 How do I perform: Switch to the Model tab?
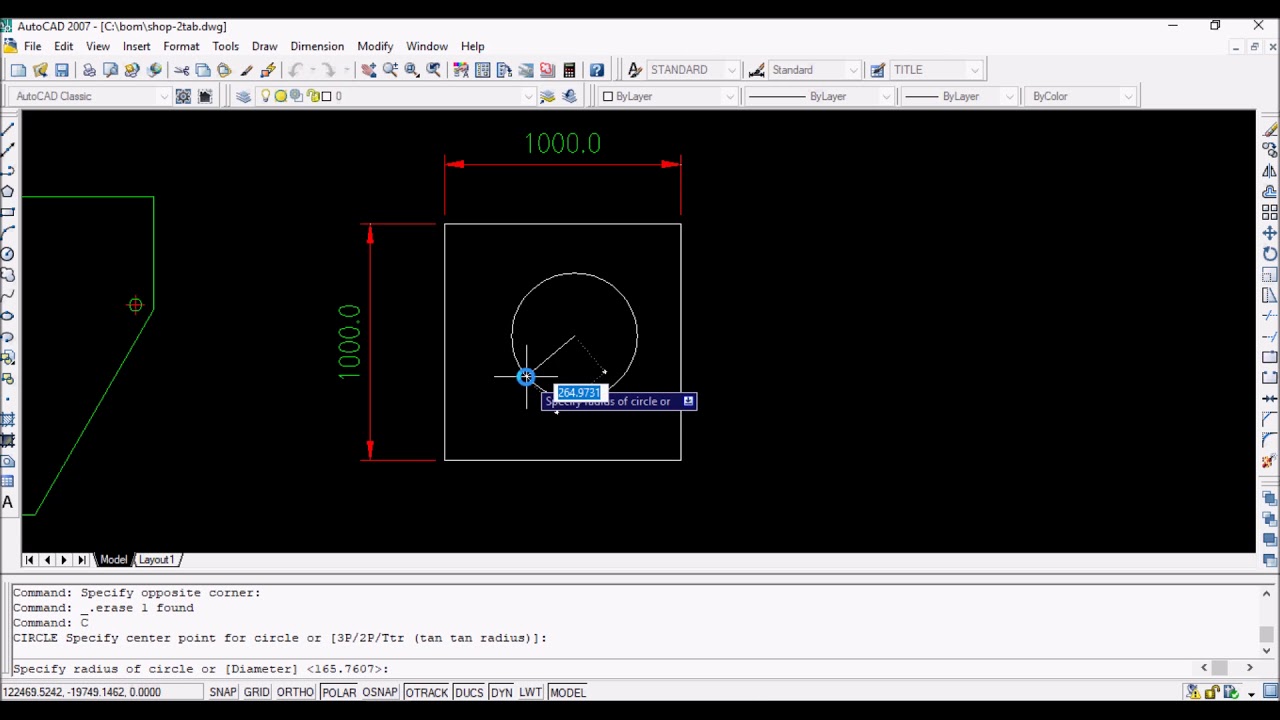point(113,560)
